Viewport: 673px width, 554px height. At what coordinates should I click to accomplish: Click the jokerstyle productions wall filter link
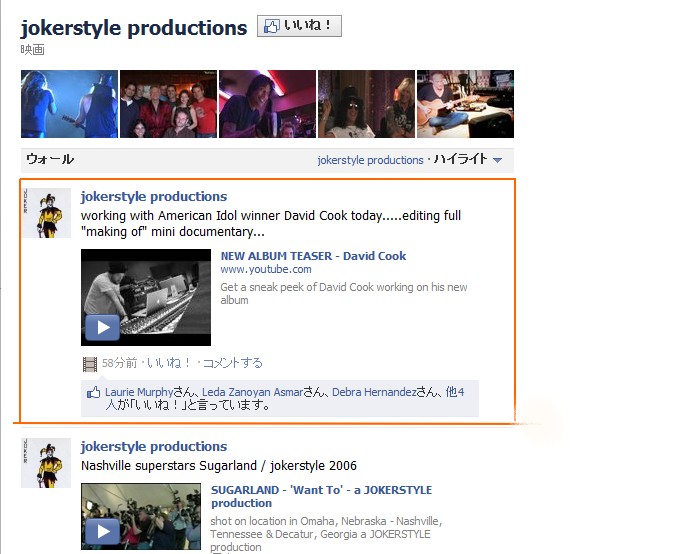tap(370, 160)
